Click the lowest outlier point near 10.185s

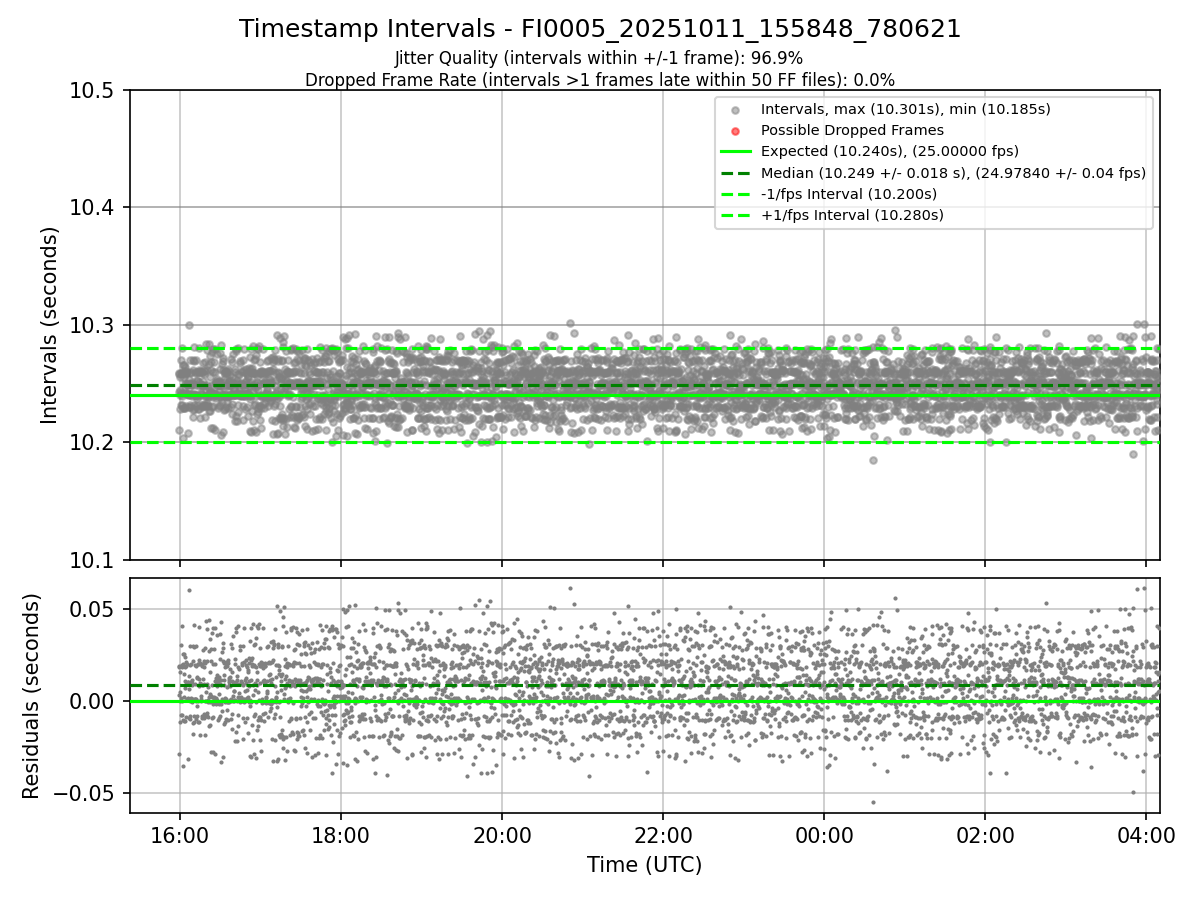click(873, 460)
